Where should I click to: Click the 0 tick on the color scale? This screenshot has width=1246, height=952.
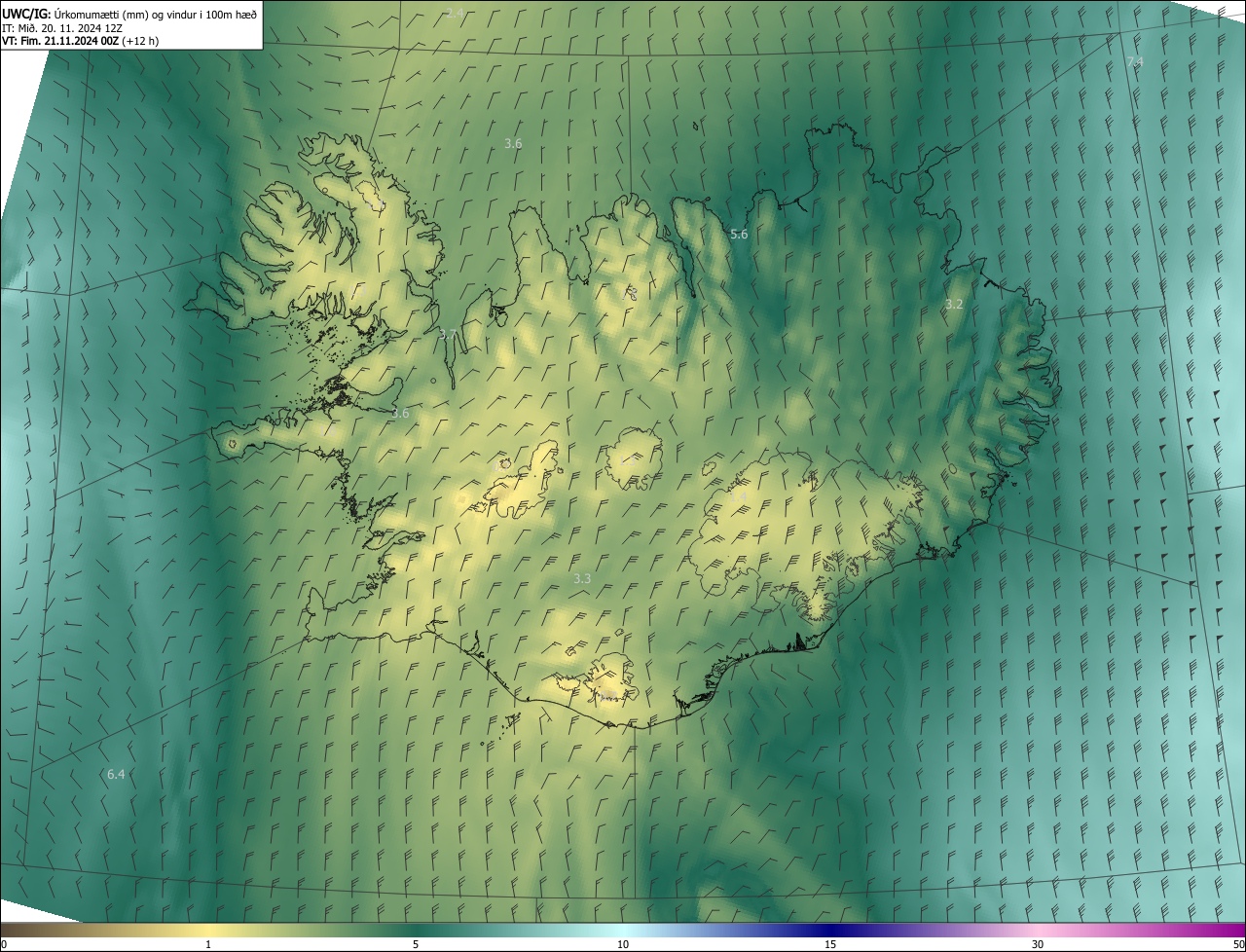[x=4, y=944]
